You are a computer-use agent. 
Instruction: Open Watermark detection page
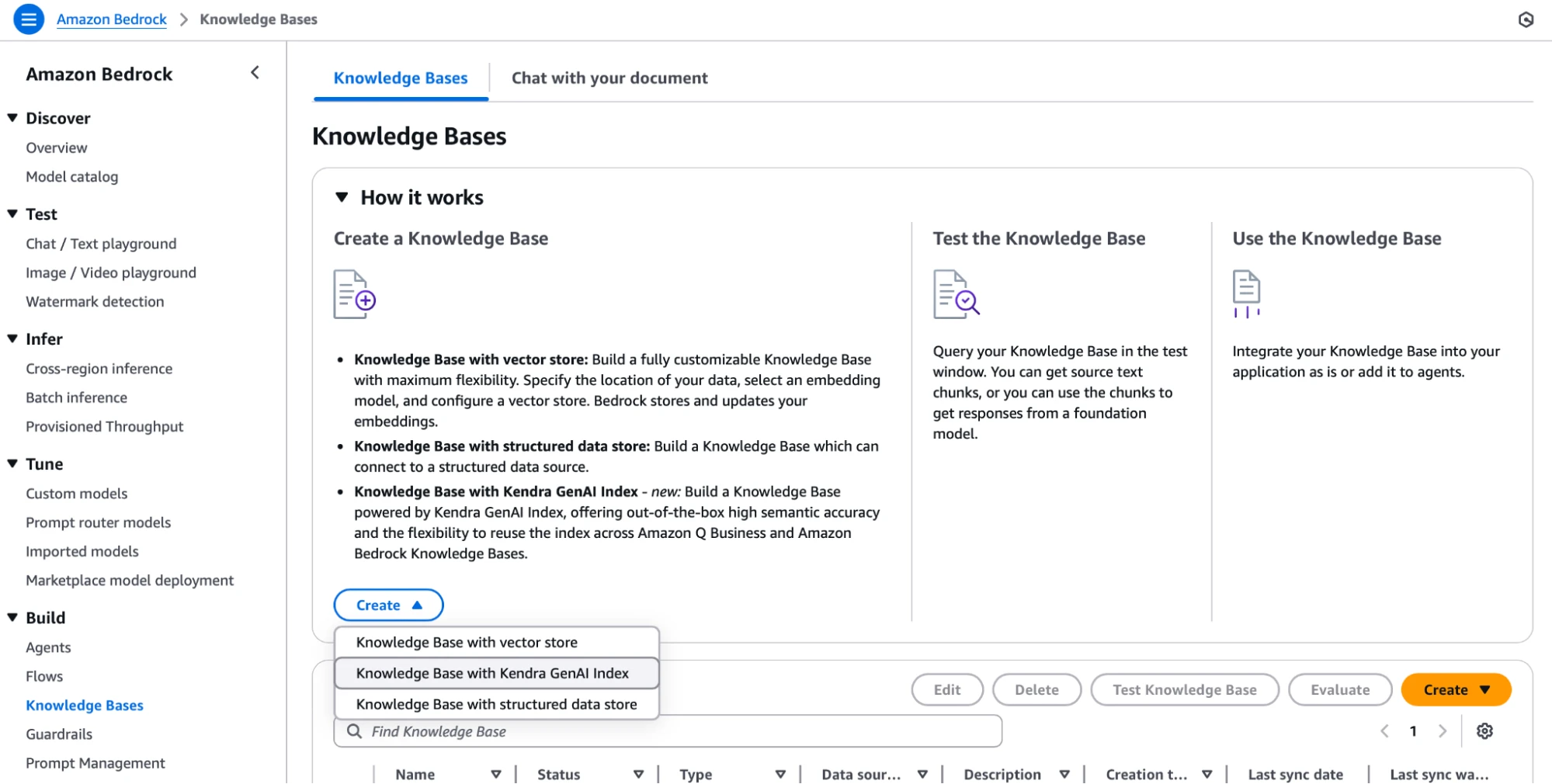(95, 302)
